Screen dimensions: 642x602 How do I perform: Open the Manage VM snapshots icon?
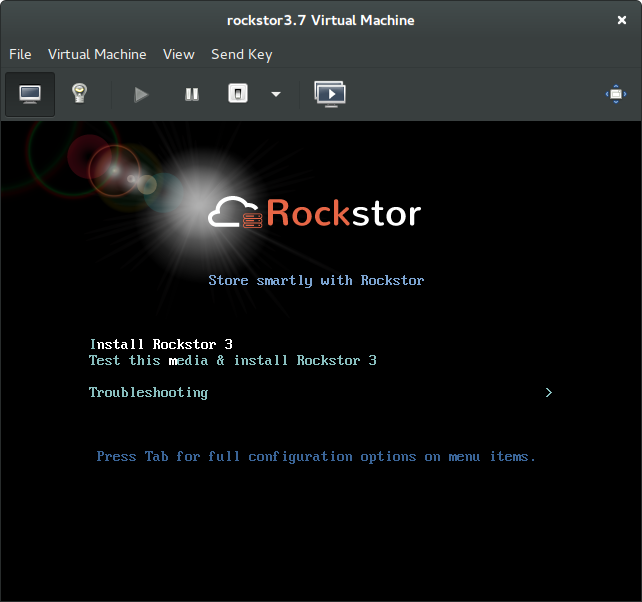(330, 94)
